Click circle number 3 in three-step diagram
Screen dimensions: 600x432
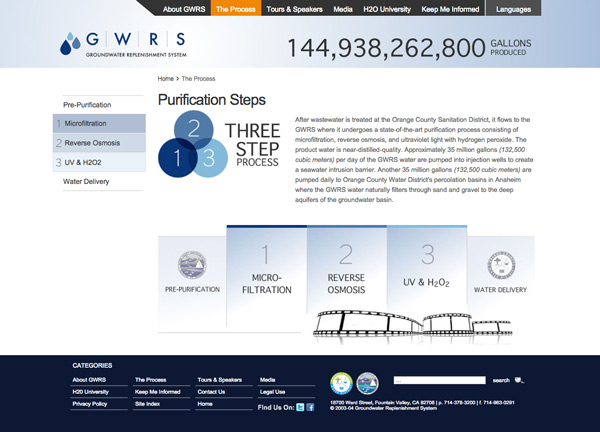(209, 158)
